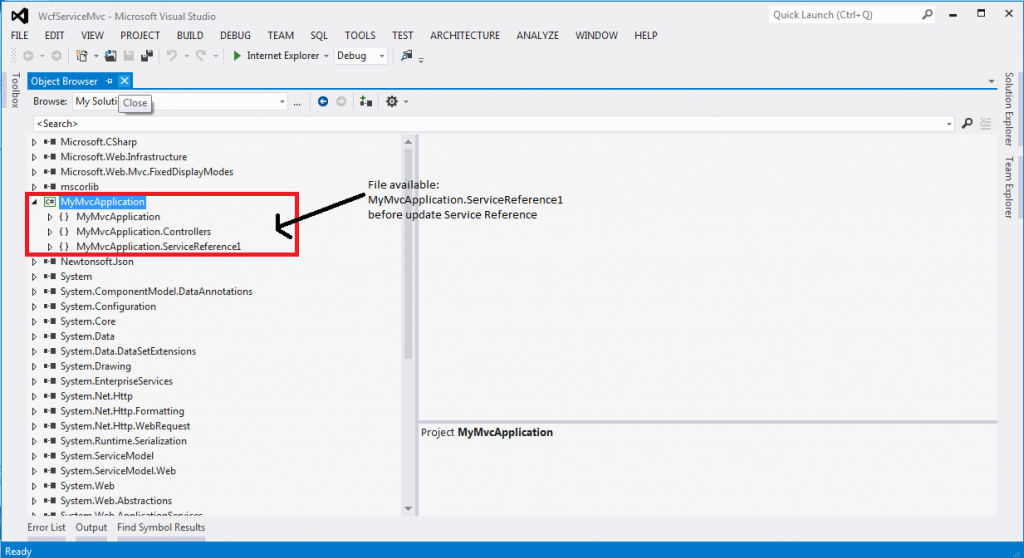Click the Visual Studio logo icon
Screen dimensions: 1024x558
click(x=20, y=16)
